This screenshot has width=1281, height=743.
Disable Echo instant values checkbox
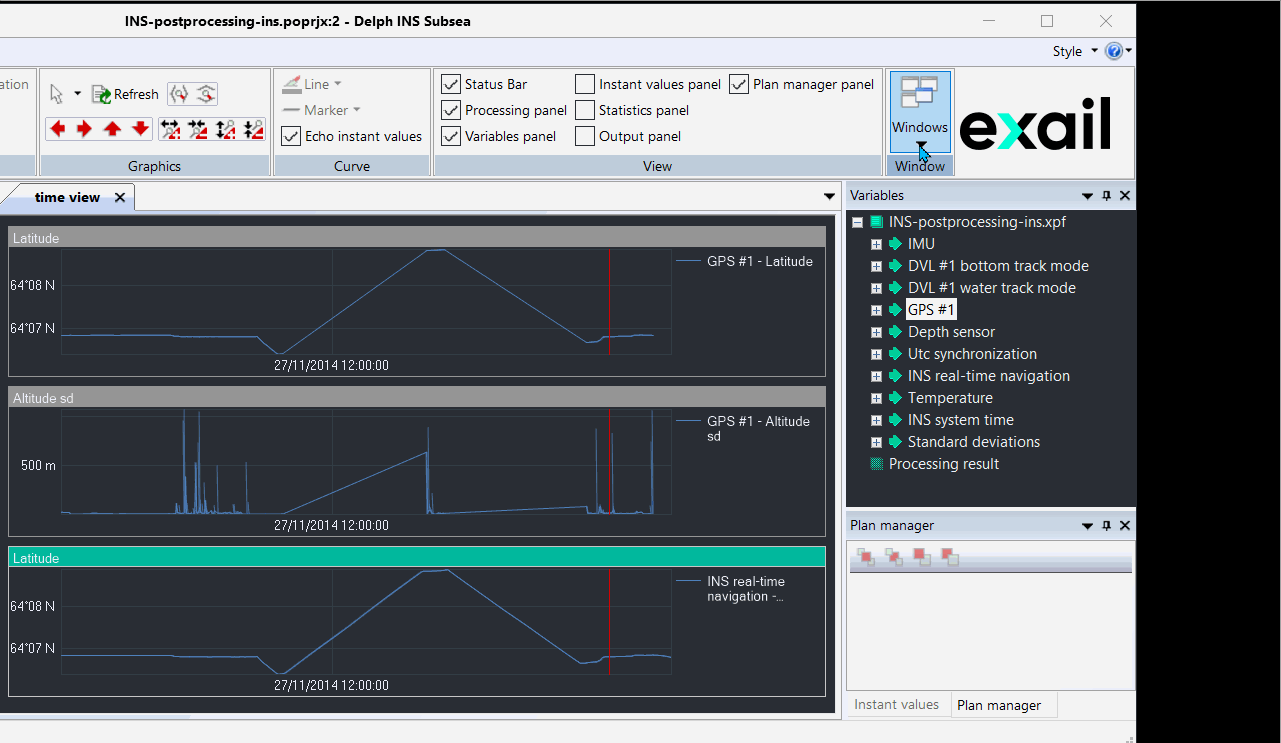291,136
